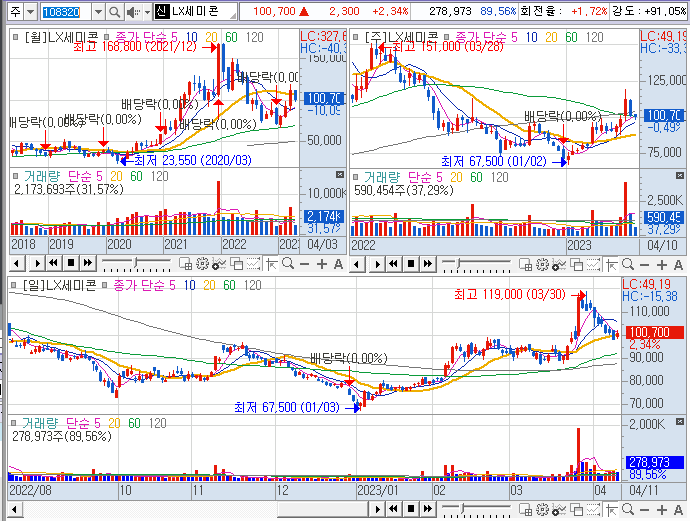
Task: Close the monthly volume sub-panel
Action: [x=339, y=175]
